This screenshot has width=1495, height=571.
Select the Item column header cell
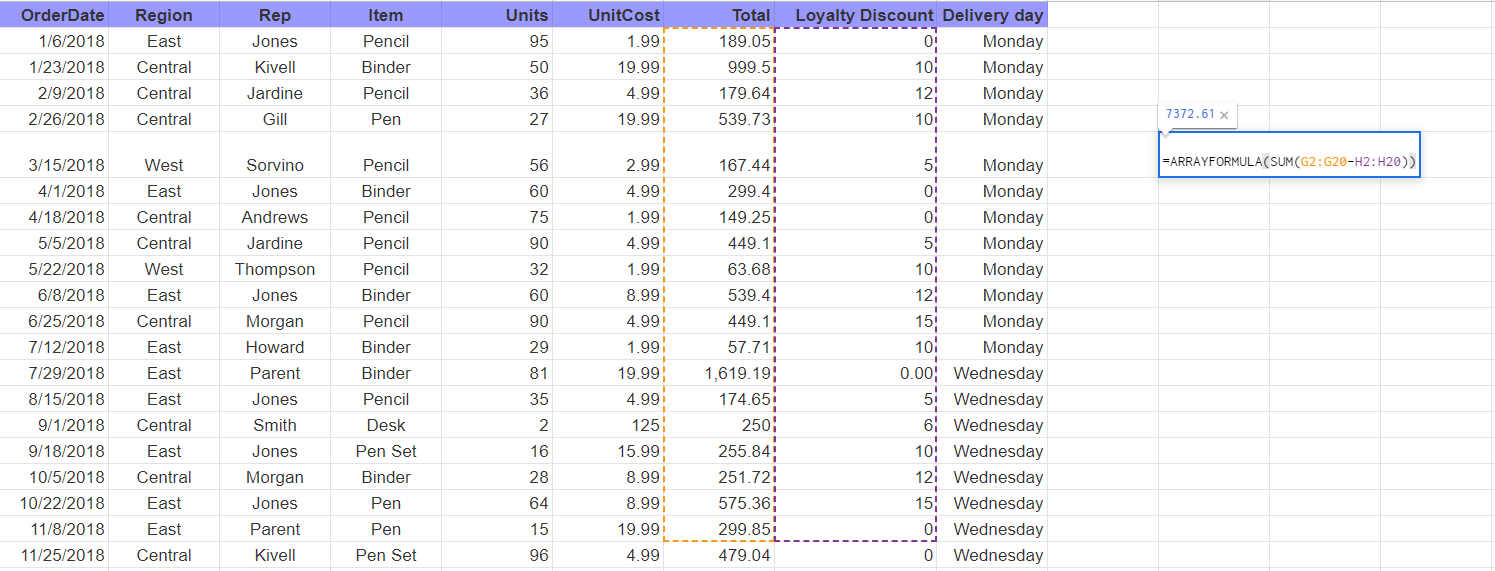(x=386, y=15)
